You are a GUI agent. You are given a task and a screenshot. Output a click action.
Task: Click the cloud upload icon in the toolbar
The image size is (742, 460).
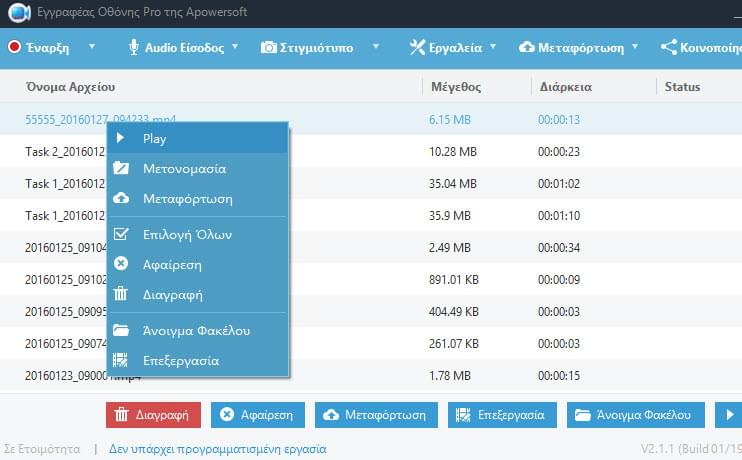click(x=527, y=47)
